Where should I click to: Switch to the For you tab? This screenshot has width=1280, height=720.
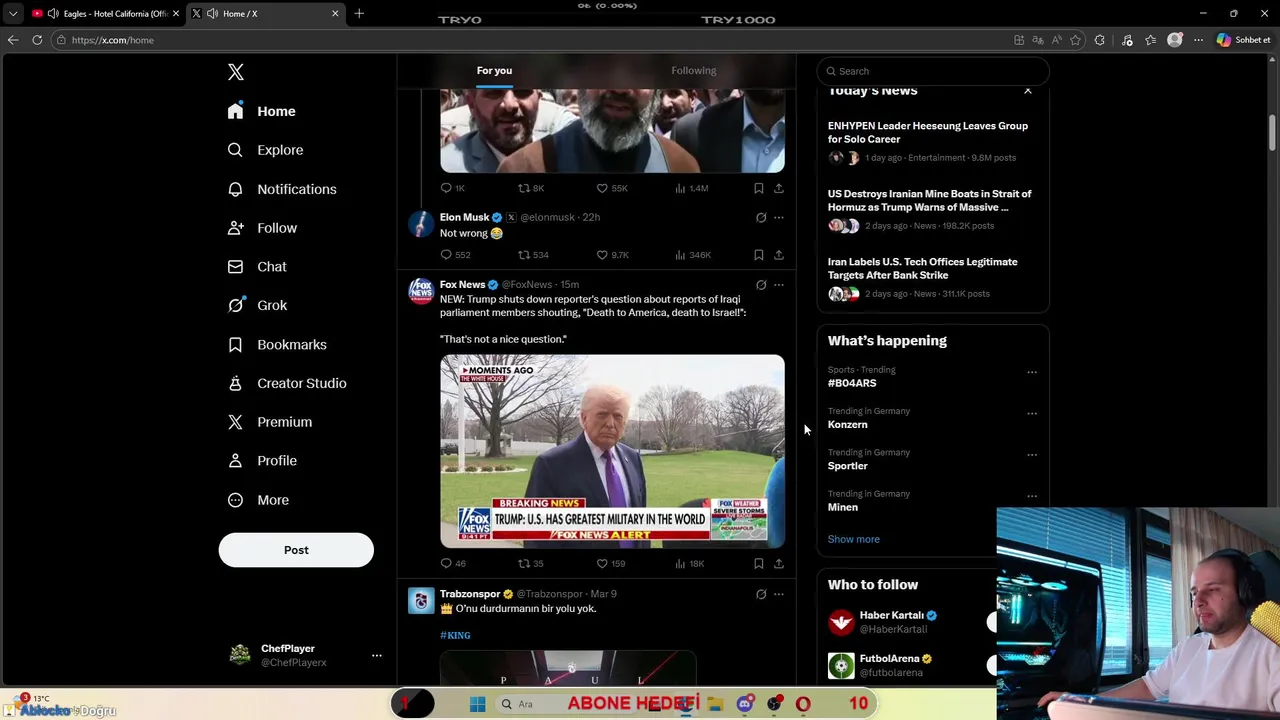point(494,70)
